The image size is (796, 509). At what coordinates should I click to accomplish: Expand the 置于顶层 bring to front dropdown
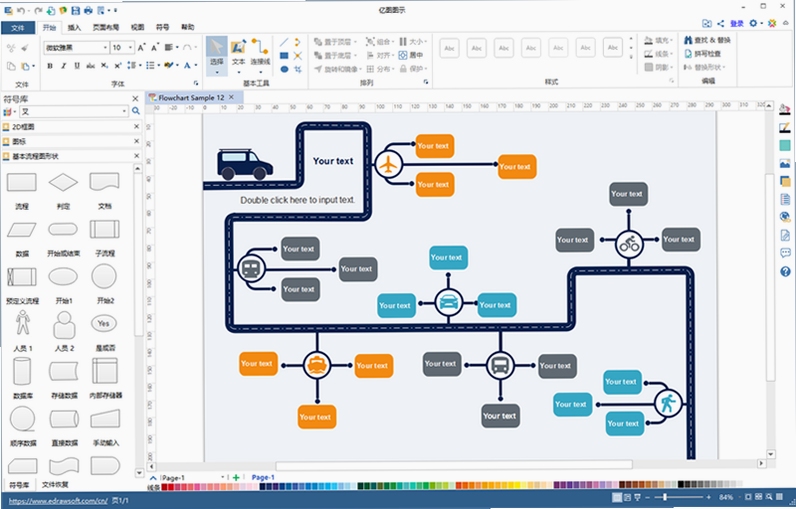(x=355, y=42)
